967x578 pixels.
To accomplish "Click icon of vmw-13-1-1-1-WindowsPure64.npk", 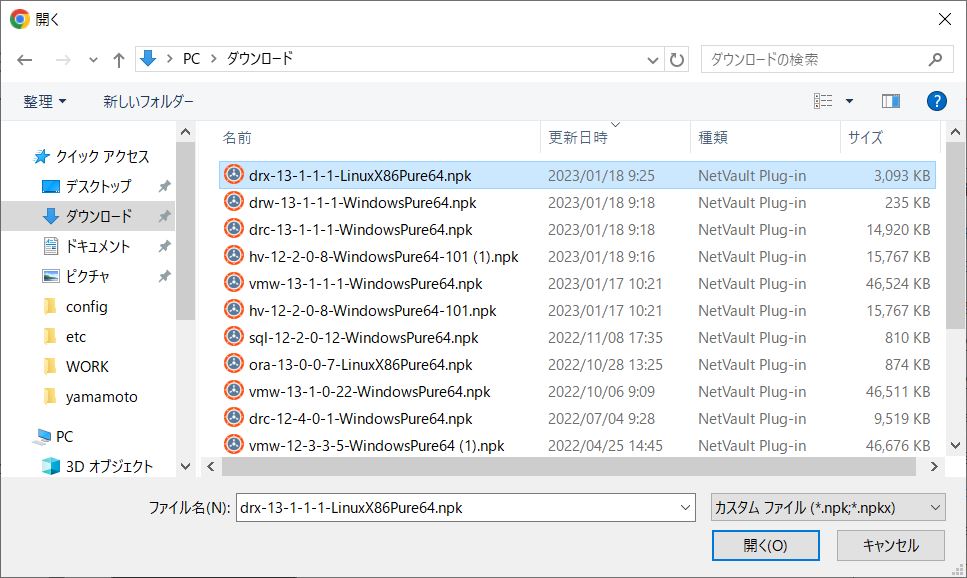I will [x=234, y=283].
